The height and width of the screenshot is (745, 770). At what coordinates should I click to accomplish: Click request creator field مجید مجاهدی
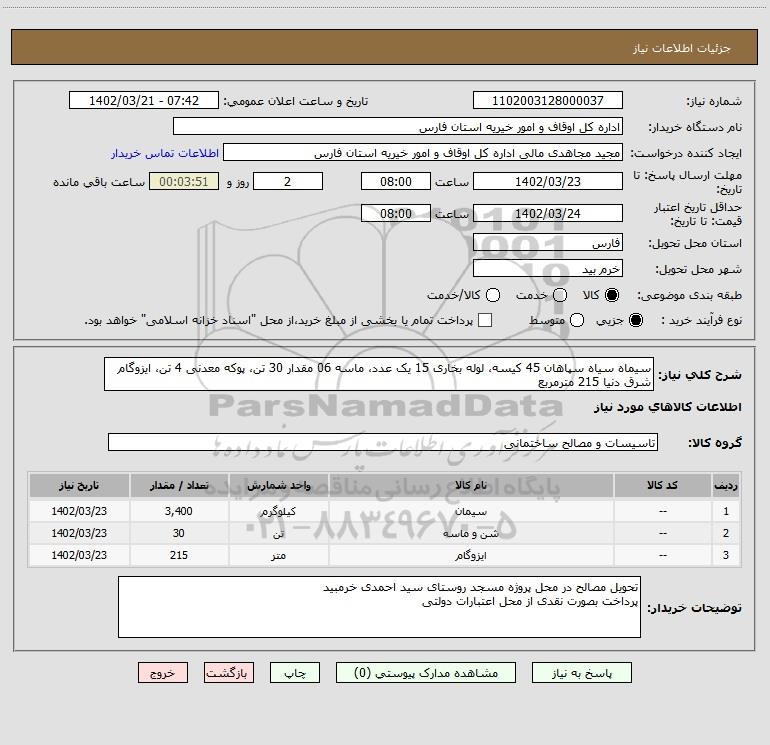pyautogui.click(x=423, y=153)
